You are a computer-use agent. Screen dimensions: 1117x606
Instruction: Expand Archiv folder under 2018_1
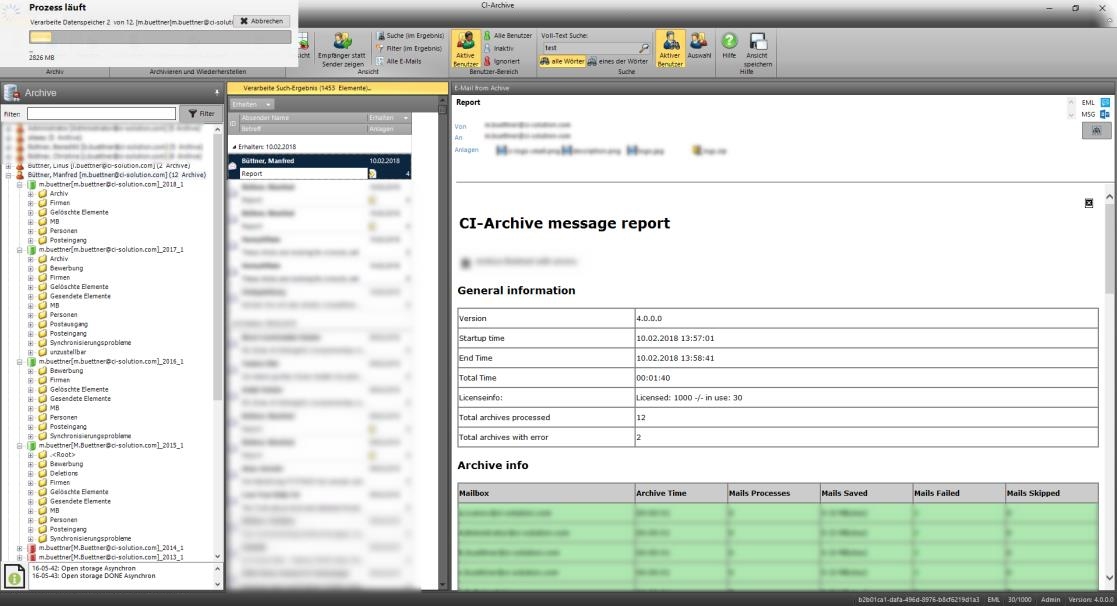pyautogui.click(x=31, y=194)
